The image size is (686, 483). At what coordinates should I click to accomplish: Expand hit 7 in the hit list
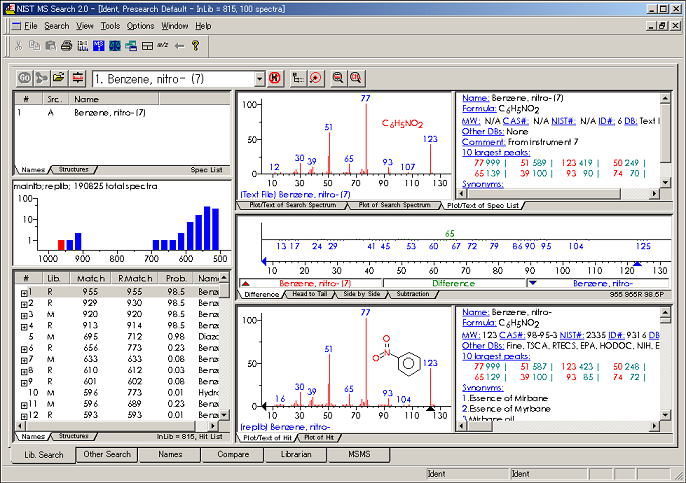[24, 360]
